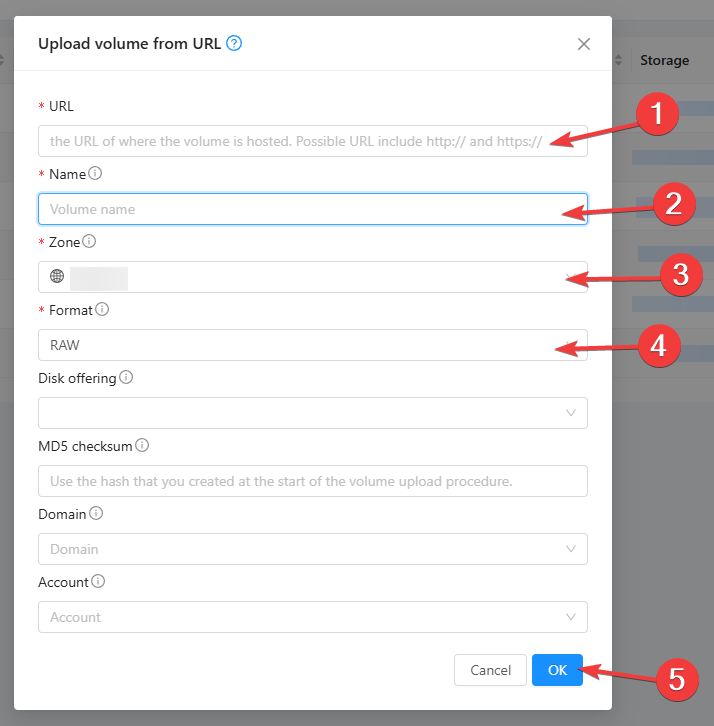
Task: Expand the Disk offering dropdown
Action: [312, 413]
